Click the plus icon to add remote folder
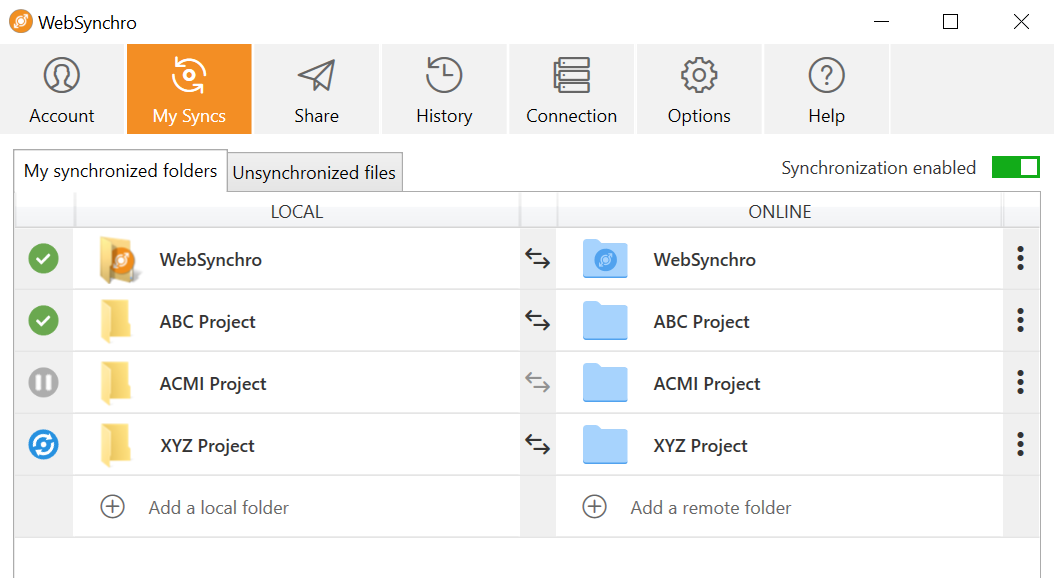This screenshot has height=578, width=1054. [x=594, y=507]
